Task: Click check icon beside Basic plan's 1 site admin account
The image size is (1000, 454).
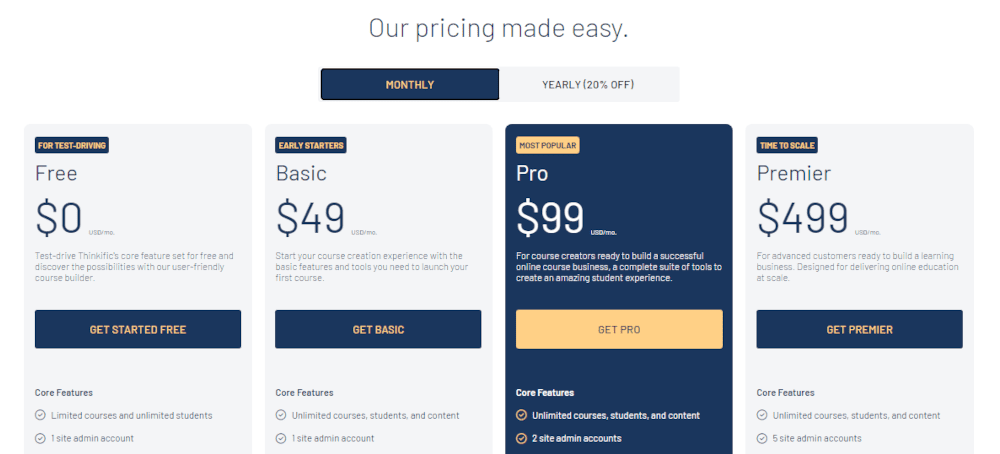Action: (281, 438)
